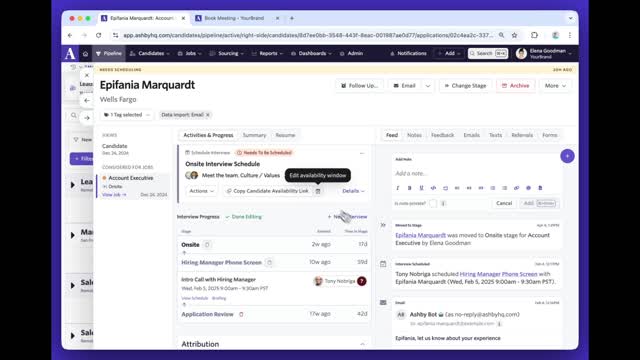Open the More dropdown
Screen dimensions: 640x360
click(555, 86)
